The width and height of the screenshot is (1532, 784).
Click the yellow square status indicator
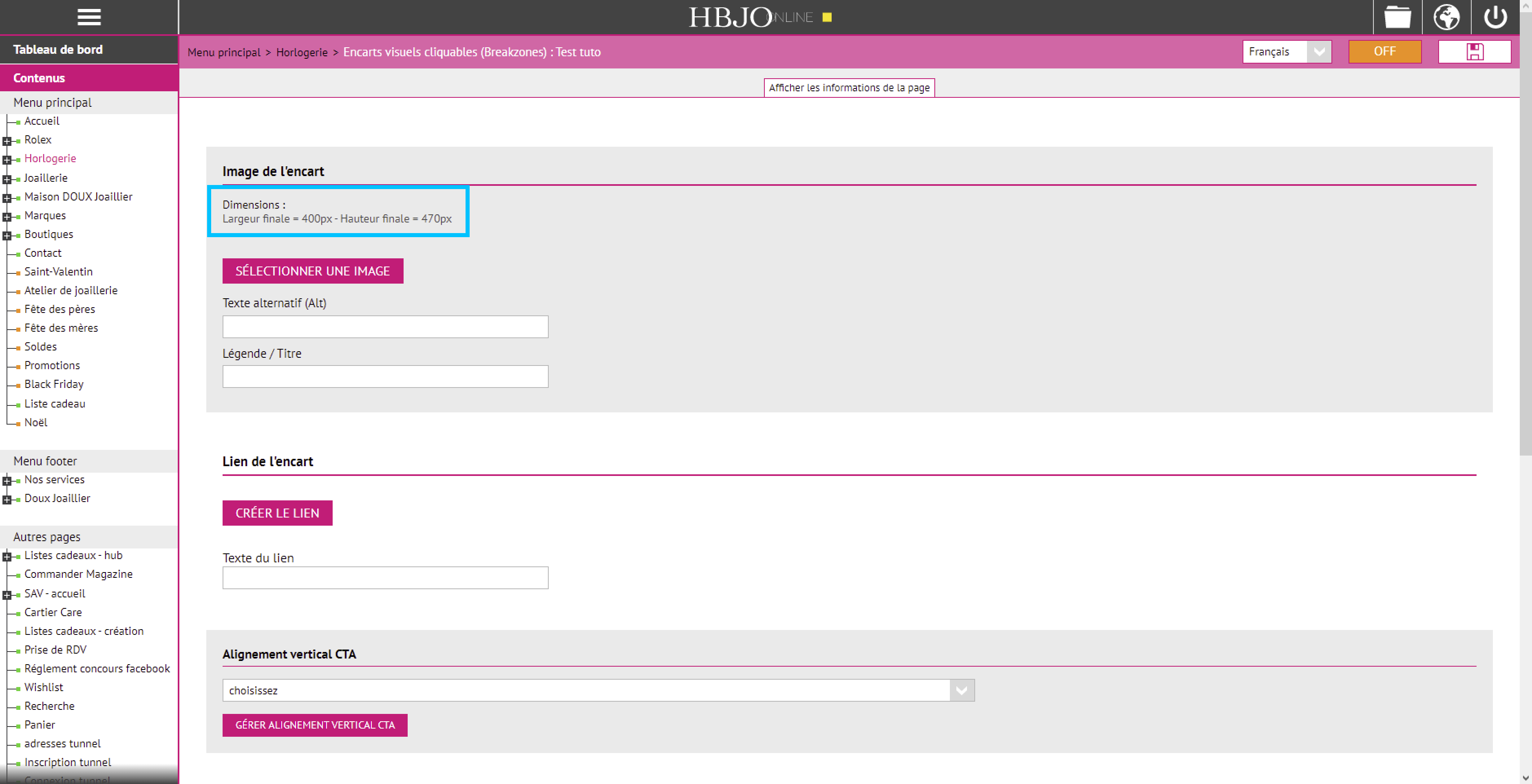827,17
